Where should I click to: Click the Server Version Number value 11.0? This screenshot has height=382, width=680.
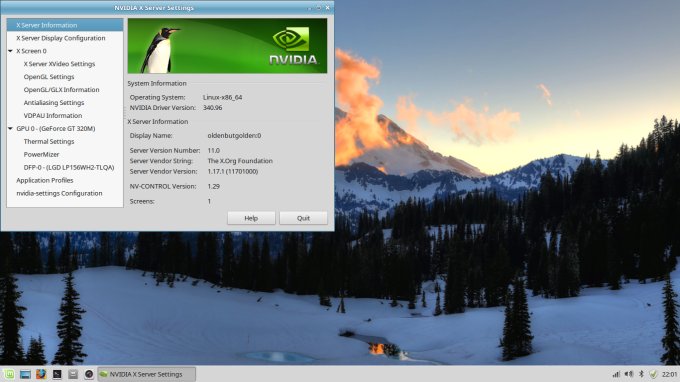213,150
